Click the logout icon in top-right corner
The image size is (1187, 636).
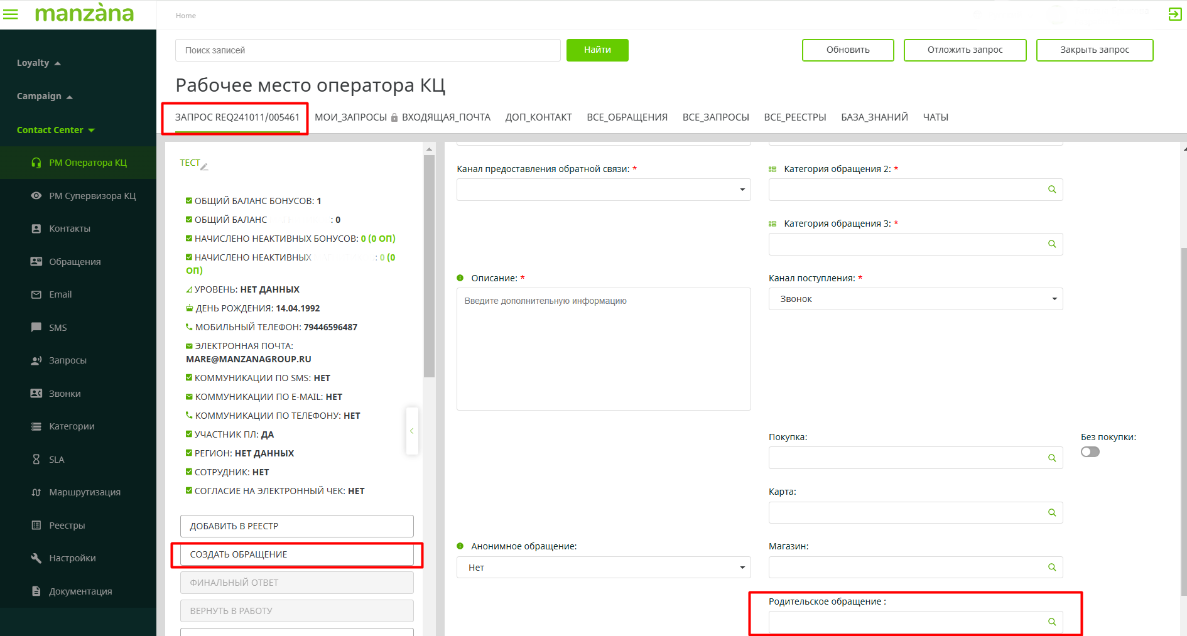pos(1174,14)
